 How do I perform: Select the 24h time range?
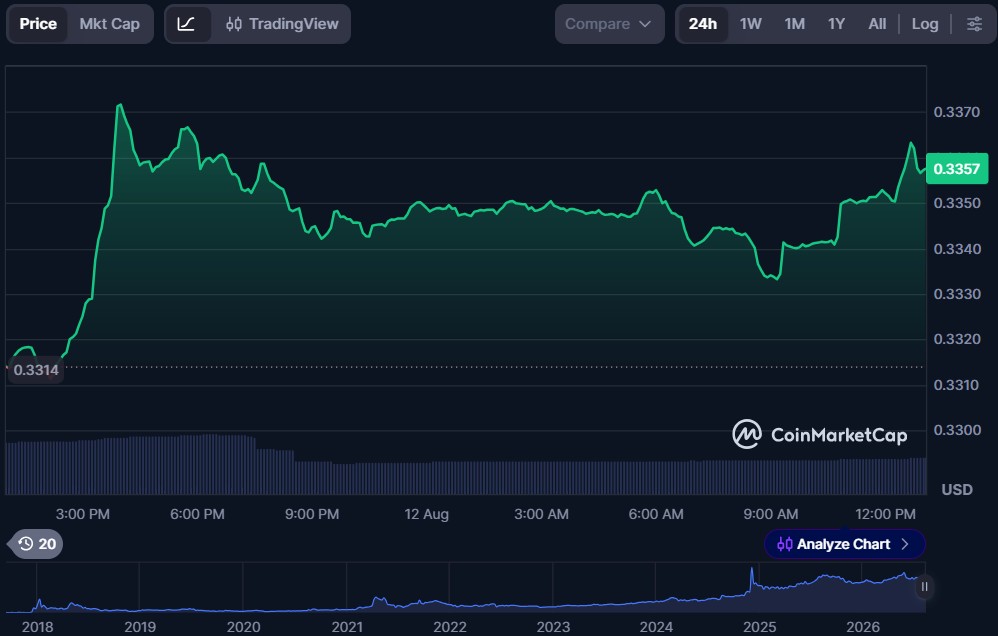coord(703,24)
